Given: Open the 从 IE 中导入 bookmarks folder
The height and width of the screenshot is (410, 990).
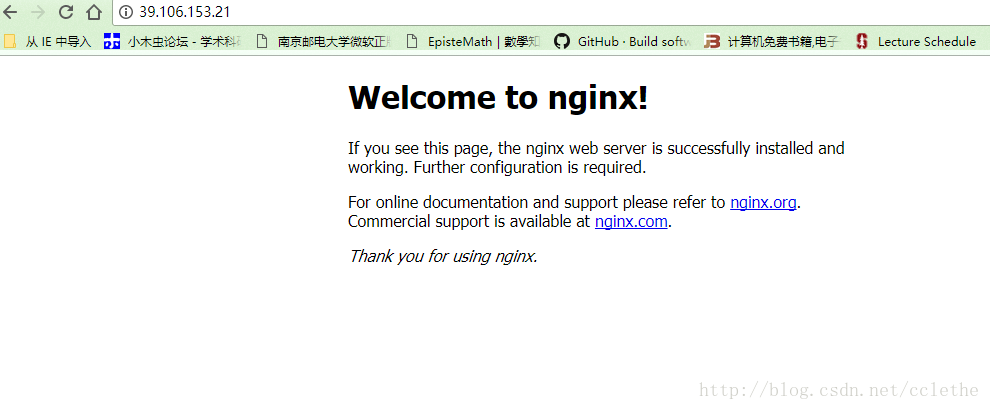Looking at the screenshot, I should click(x=48, y=42).
